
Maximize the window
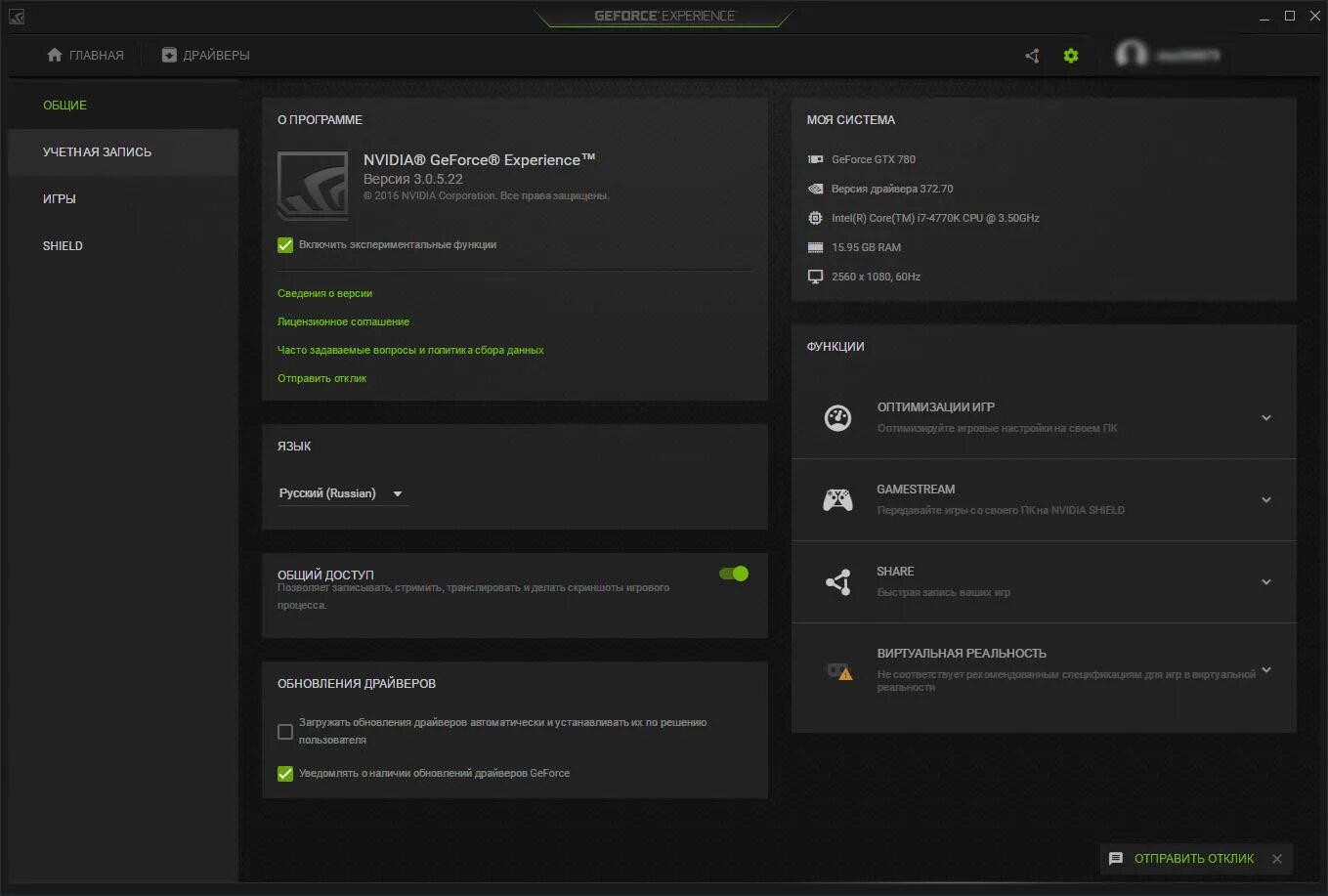click(x=1289, y=16)
